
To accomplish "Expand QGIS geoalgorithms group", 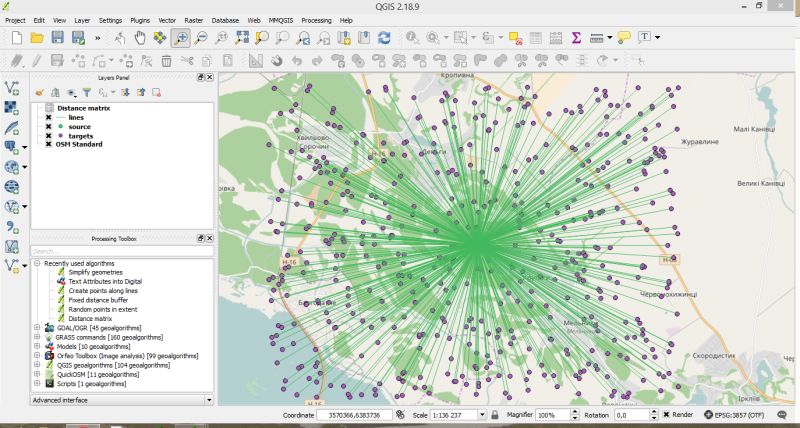I will click(37, 365).
